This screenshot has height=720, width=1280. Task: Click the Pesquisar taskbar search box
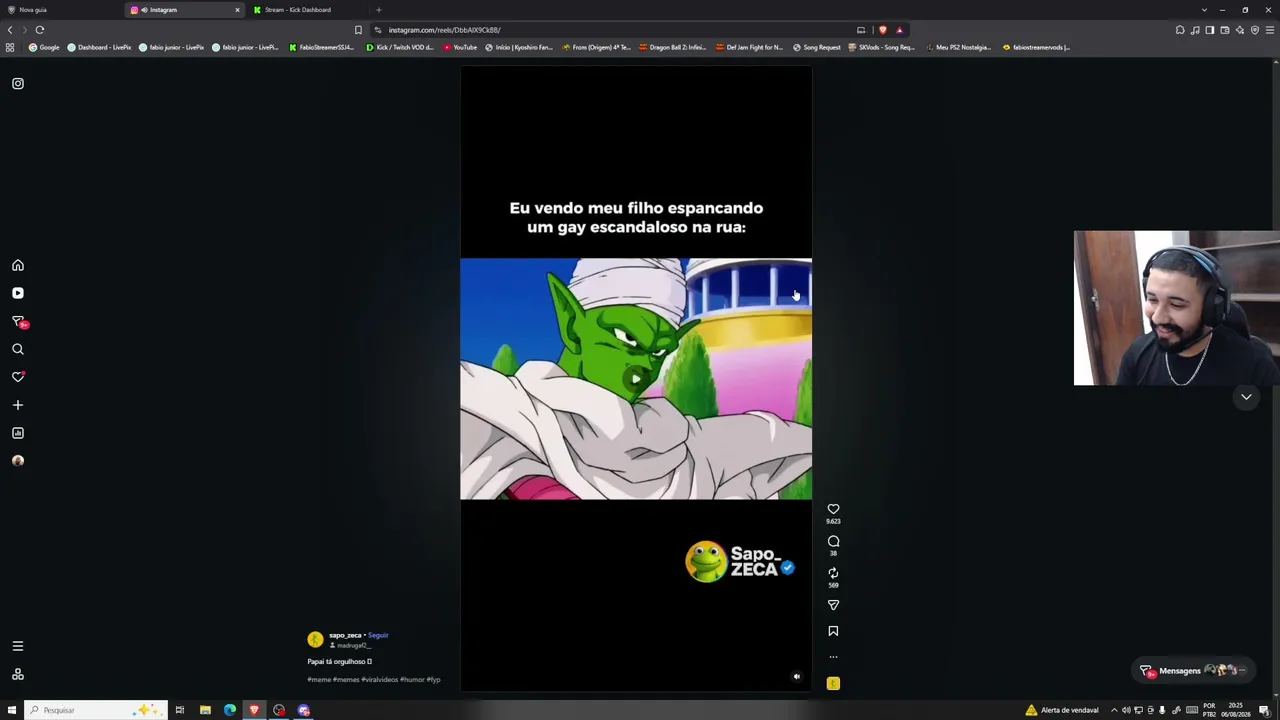pos(95,710)
